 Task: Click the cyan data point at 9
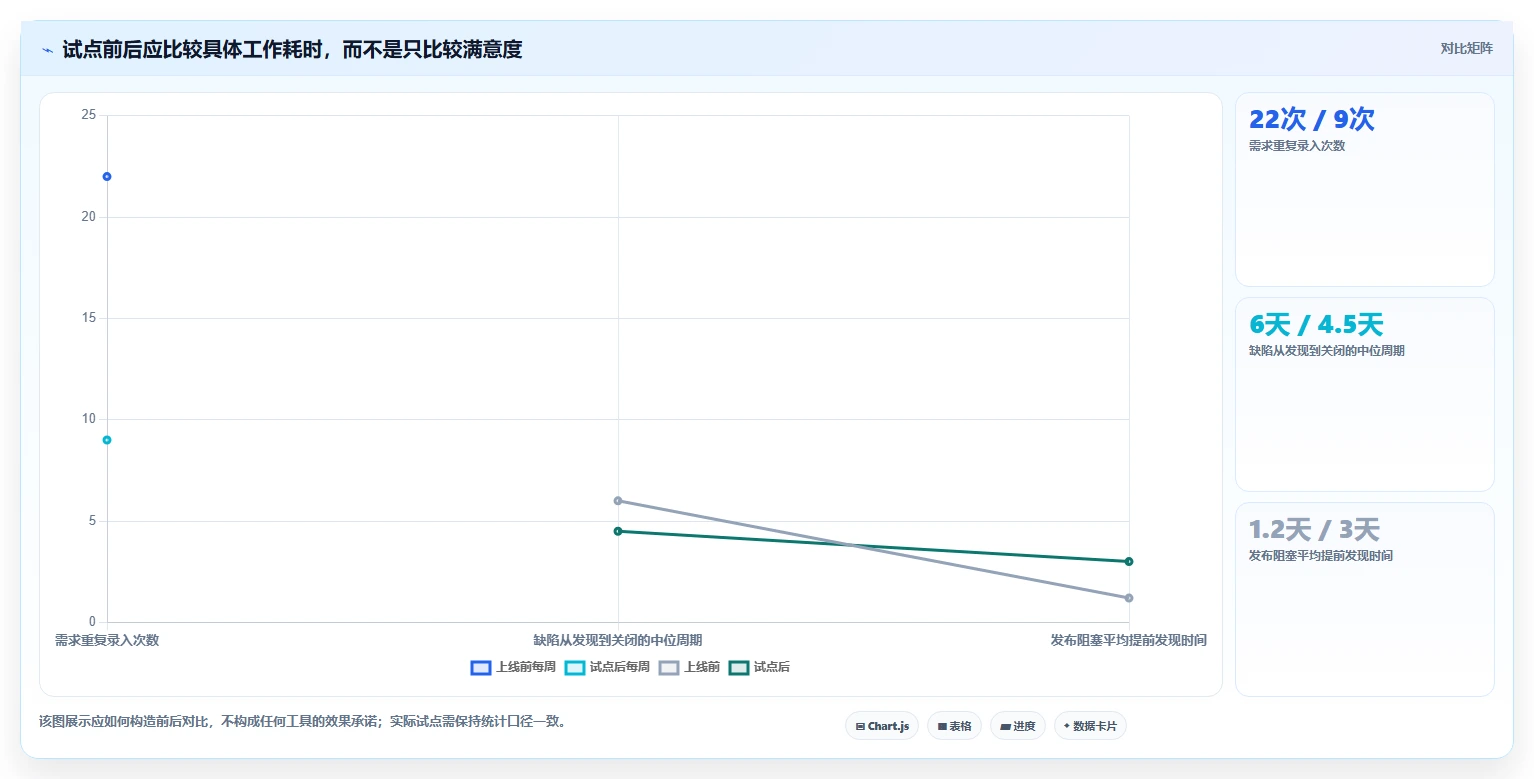coord(107,440)
